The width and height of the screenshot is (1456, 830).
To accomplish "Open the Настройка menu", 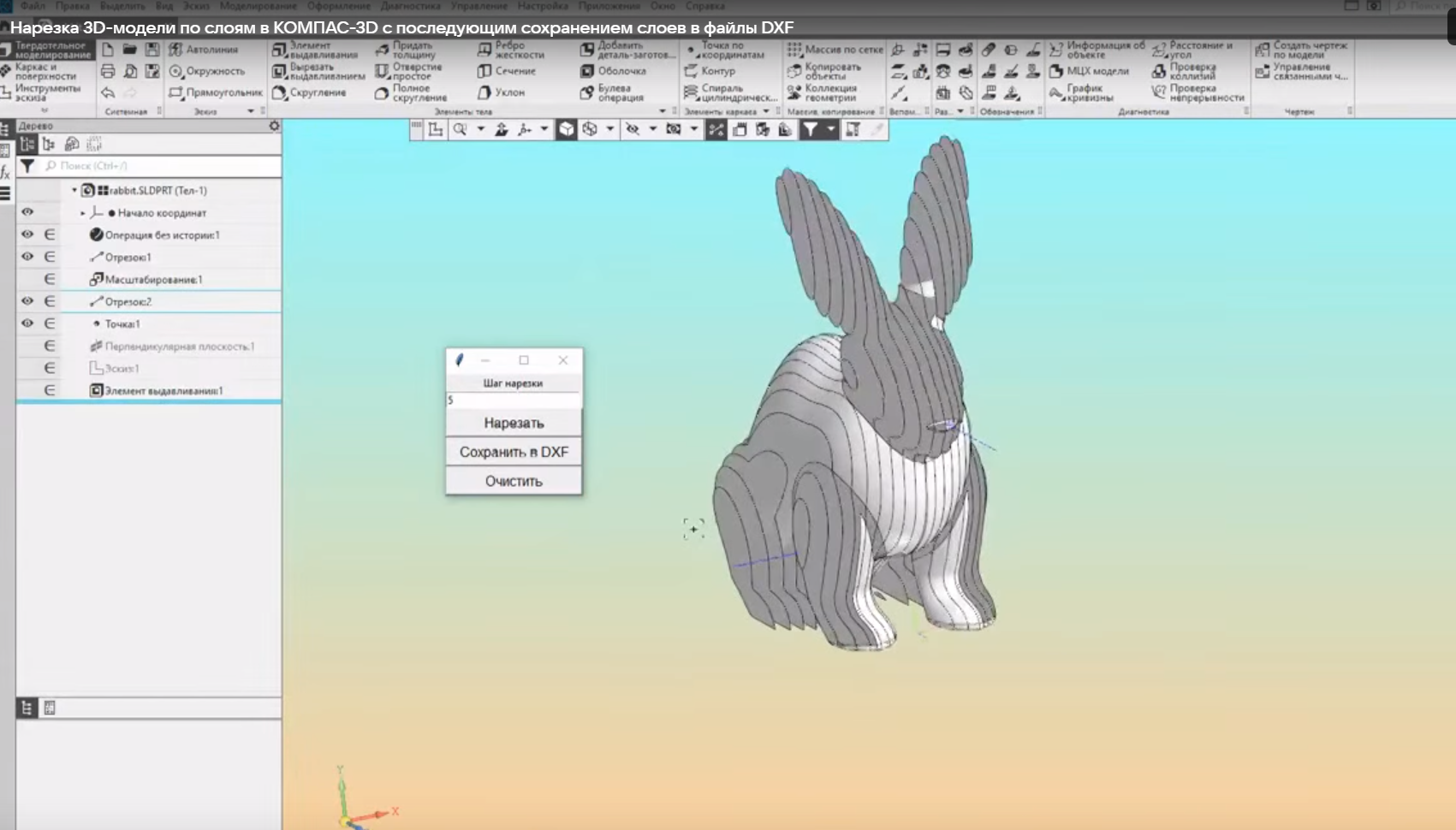I will click(x=543, y=6).
